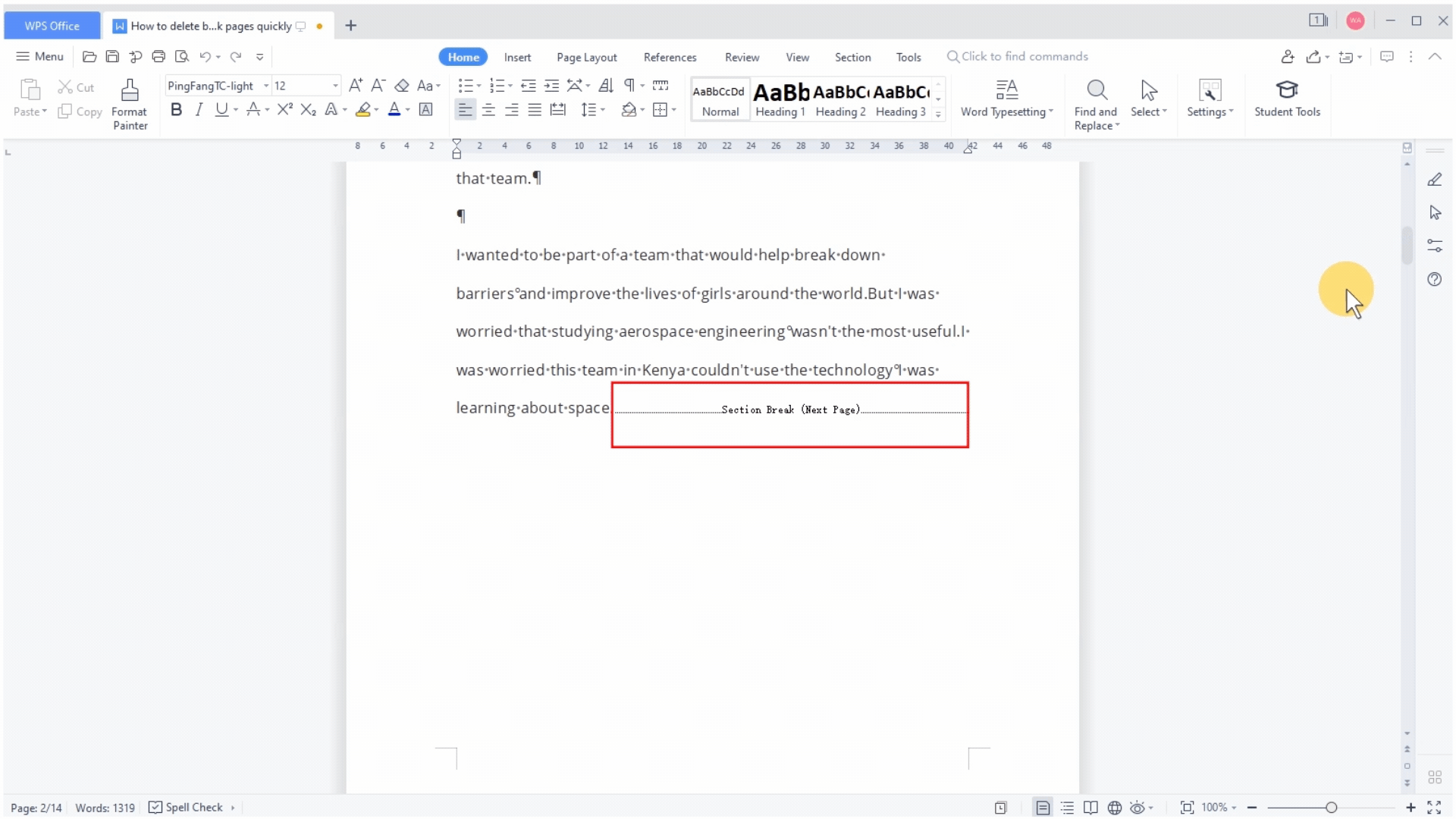Click the highlight color swatch
This screenshot has height=819, width=1456.
point(363,110)
